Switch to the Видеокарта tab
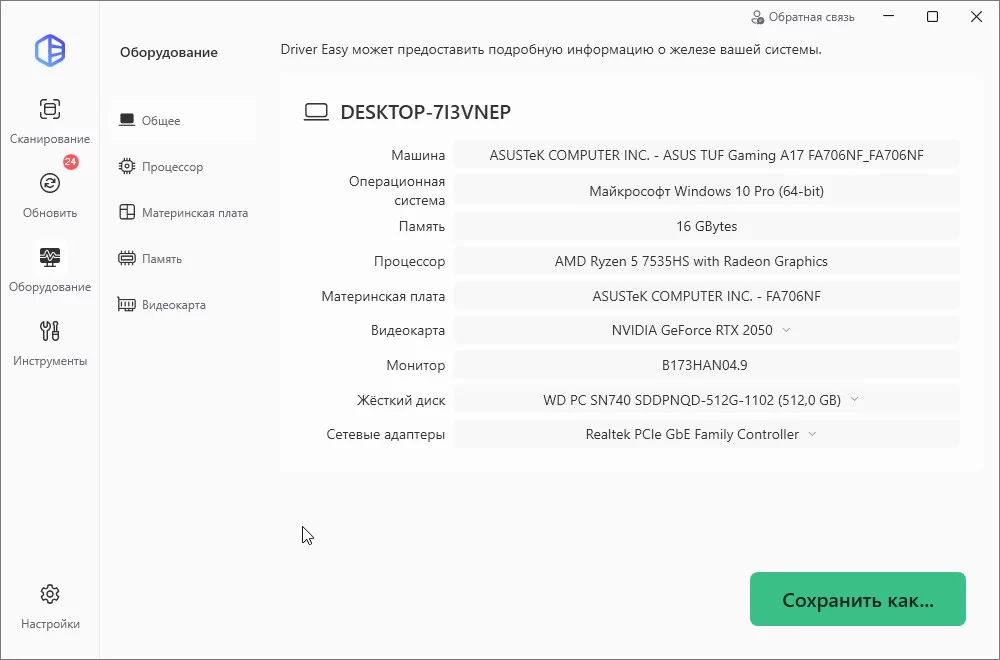Viewport: 1000px width, 660px height. (184, 304)
